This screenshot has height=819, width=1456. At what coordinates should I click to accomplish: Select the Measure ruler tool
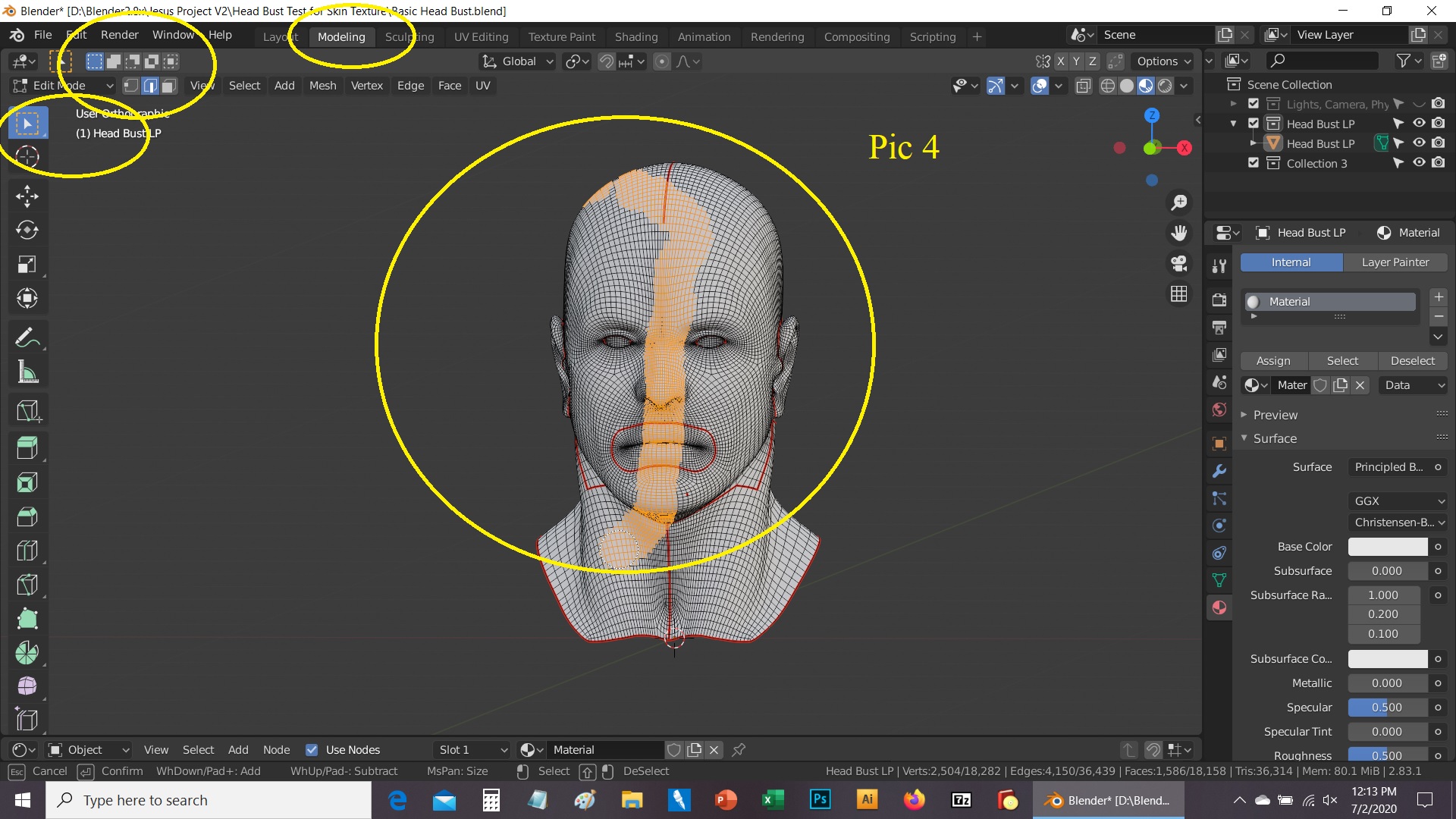coord(27,372)
